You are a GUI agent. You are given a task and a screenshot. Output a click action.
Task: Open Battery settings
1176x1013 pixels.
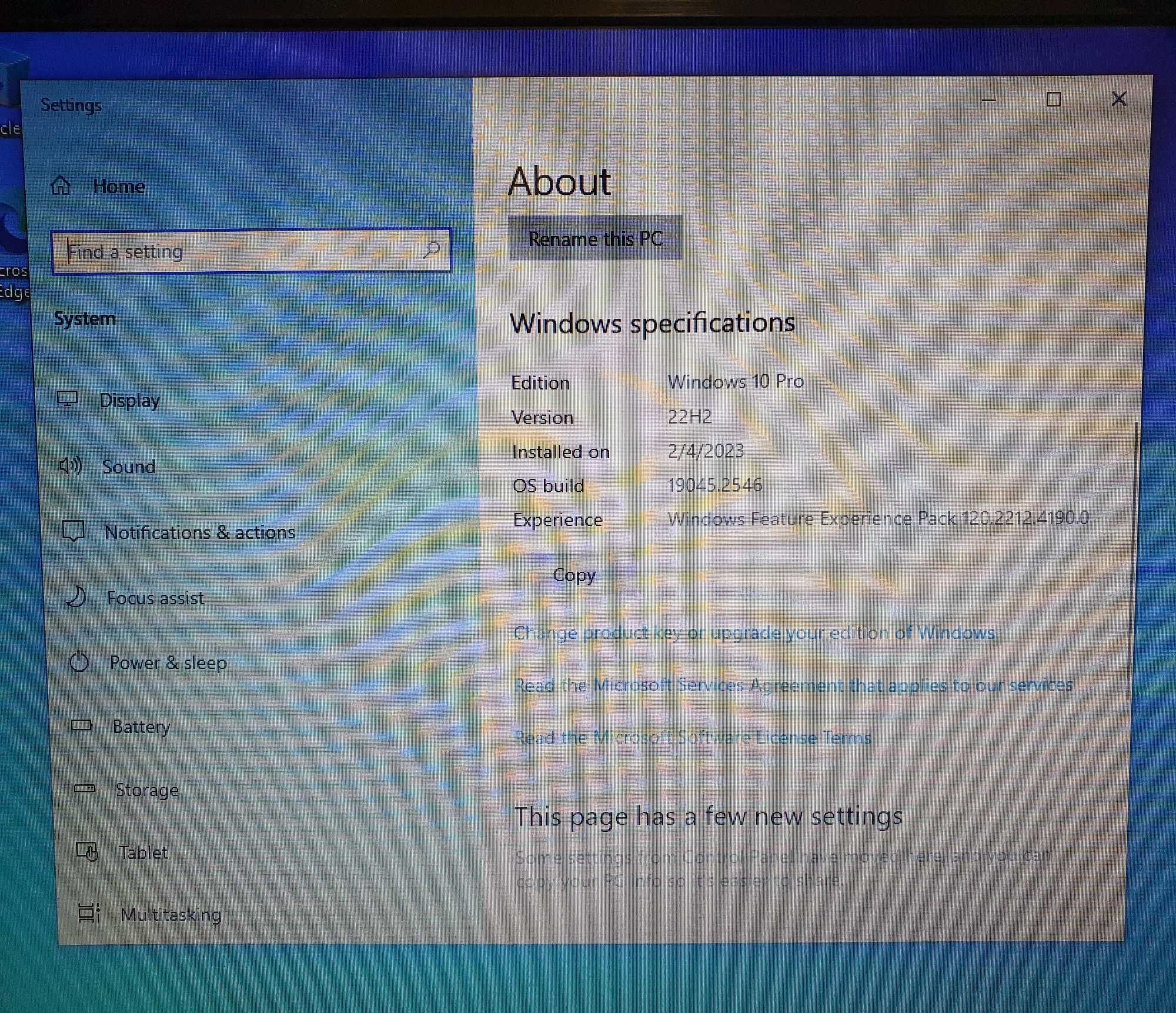coord(141,727)
